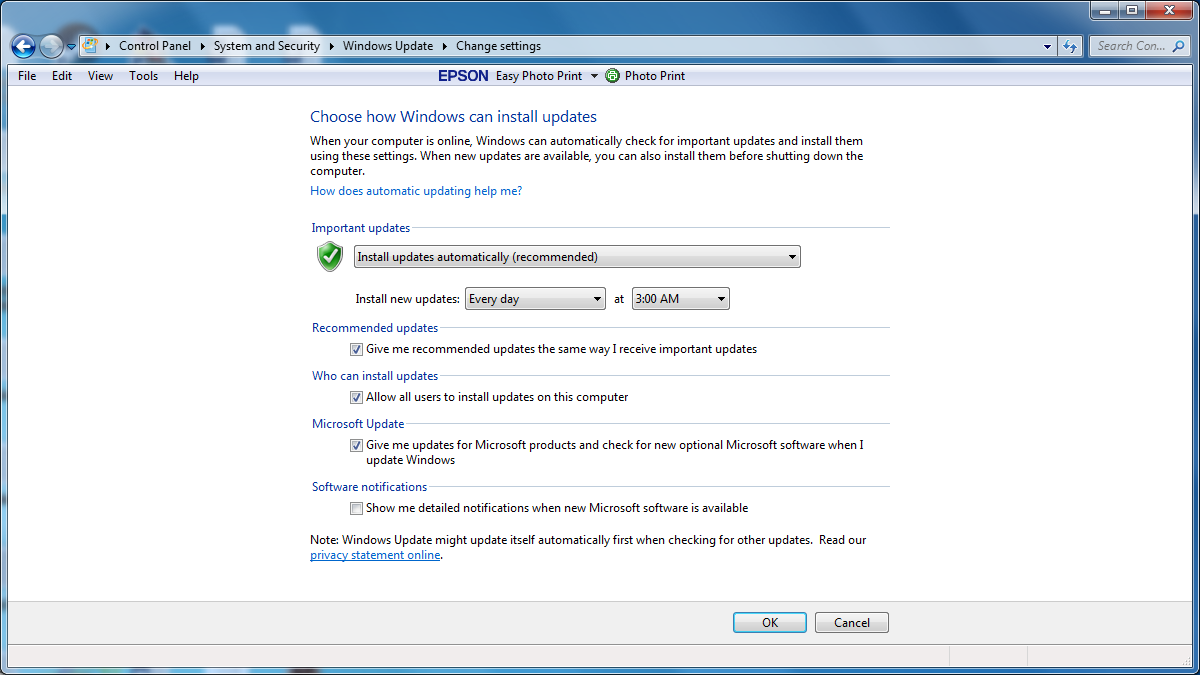The width and height of the screenshot is (1200, 675).
Task: Expand the arrow after Control Panel breadcrumb
Action: pos(201,46)
